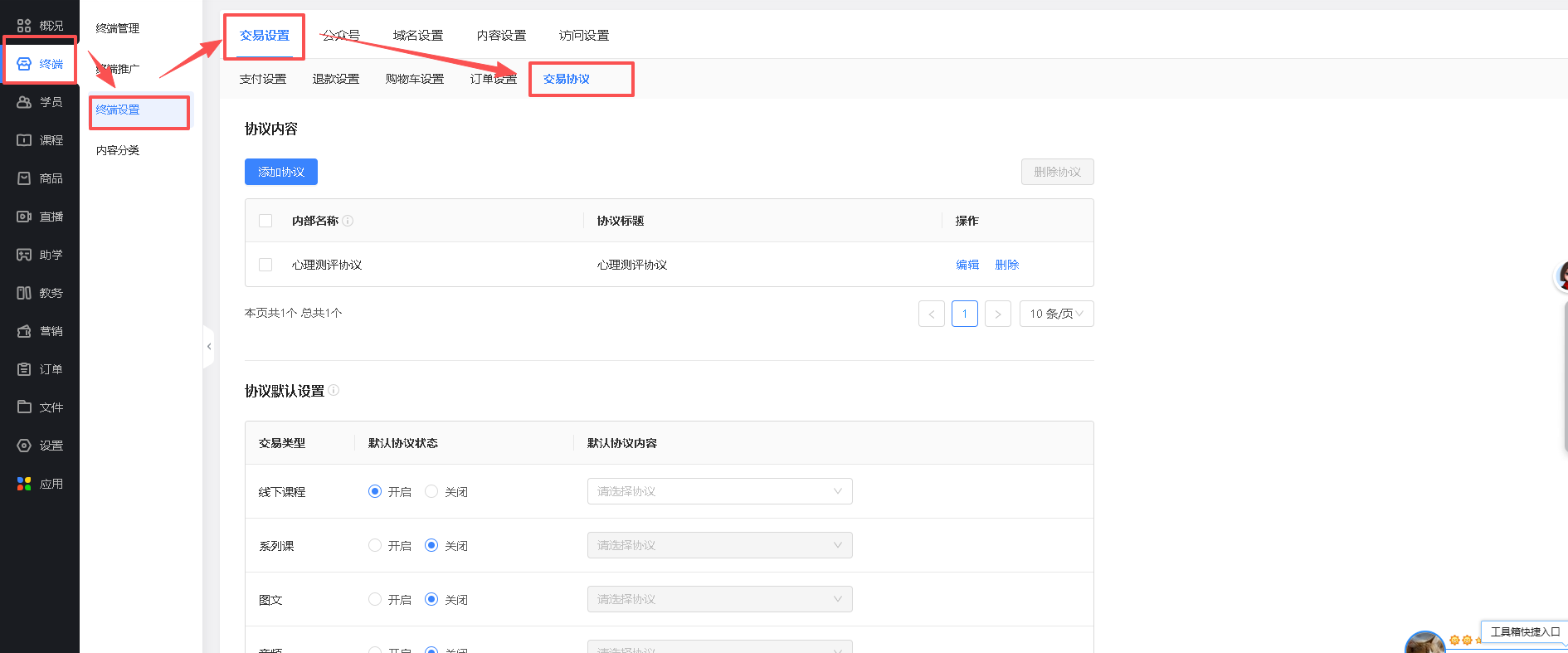Open the 设置 settings gear icon
Viewport: 1568px width, 653px height.
point(24,446)
